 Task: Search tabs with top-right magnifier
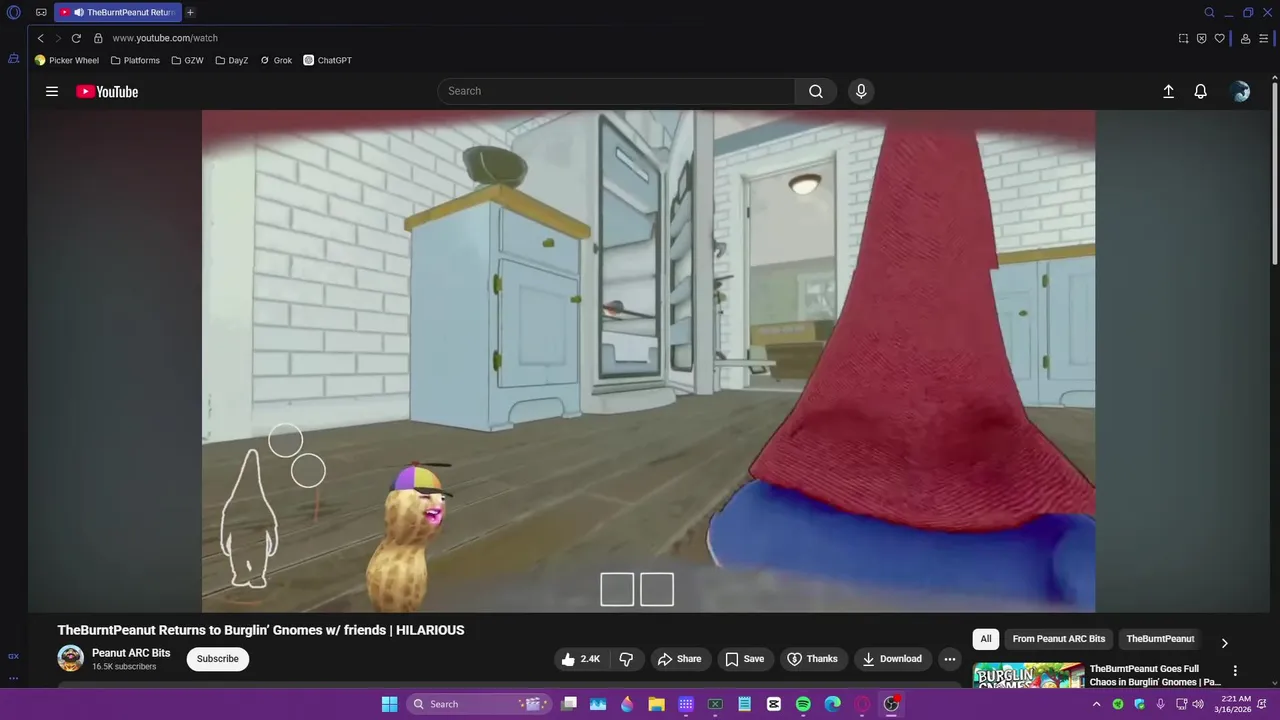[x=1209, y=12]
